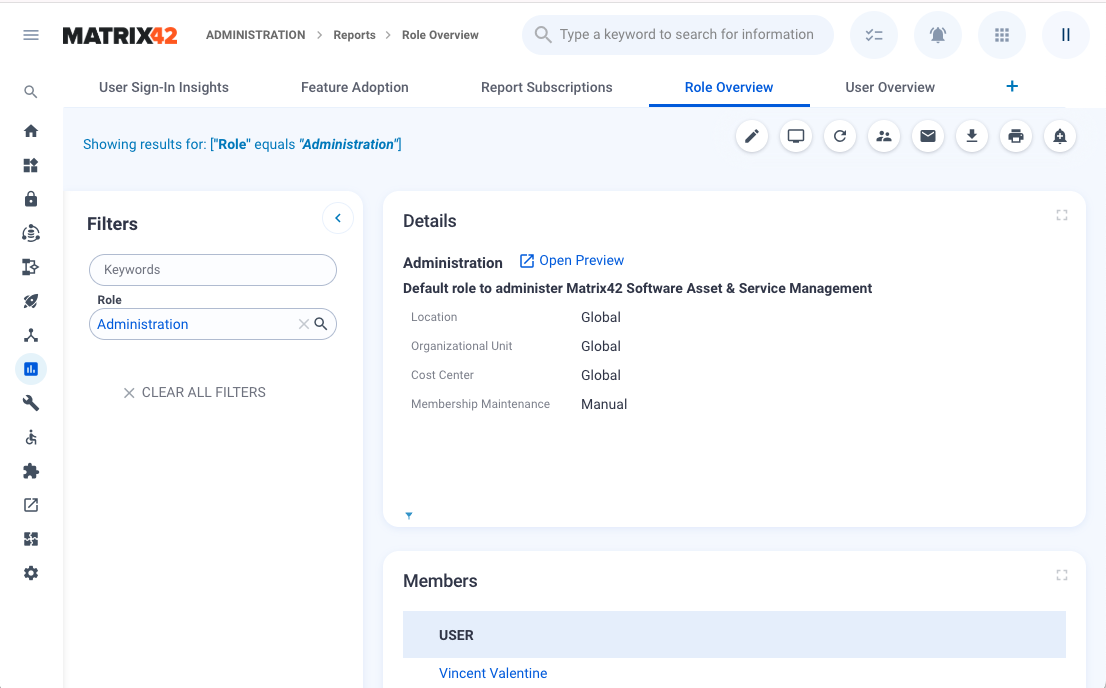The height and width of the screenshot is (688, 1106).
Task: Clear the Administration role filter value
Action: point(304,324)
